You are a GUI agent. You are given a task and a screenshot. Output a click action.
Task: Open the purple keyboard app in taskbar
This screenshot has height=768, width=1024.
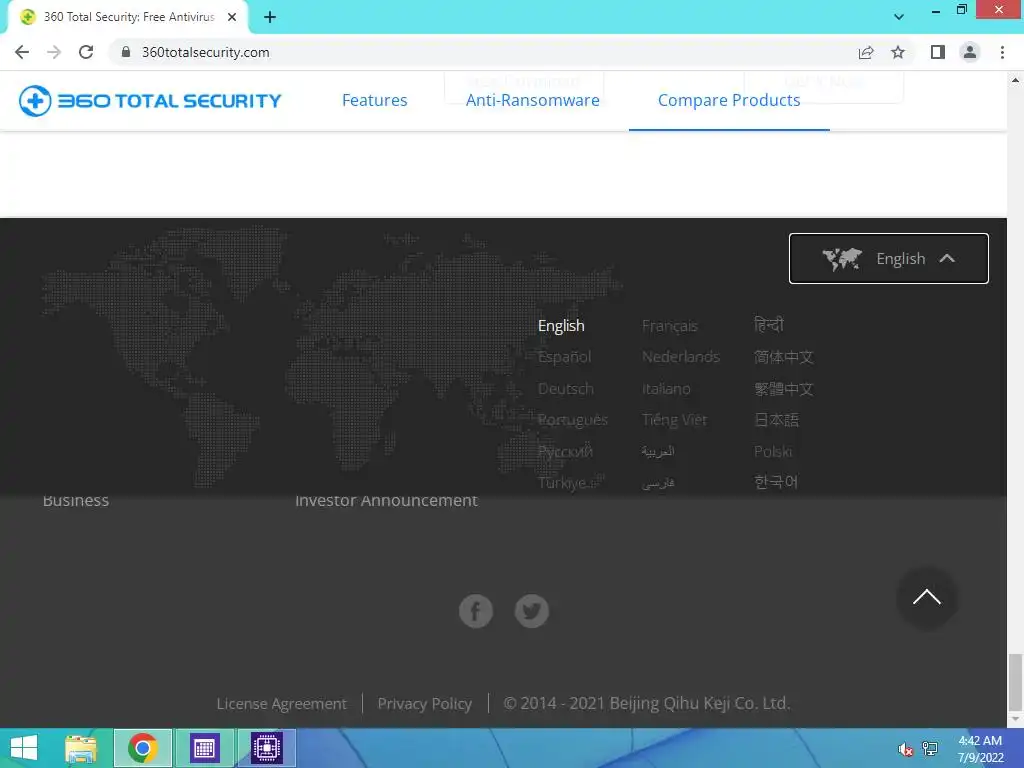(x=204, y=748)
